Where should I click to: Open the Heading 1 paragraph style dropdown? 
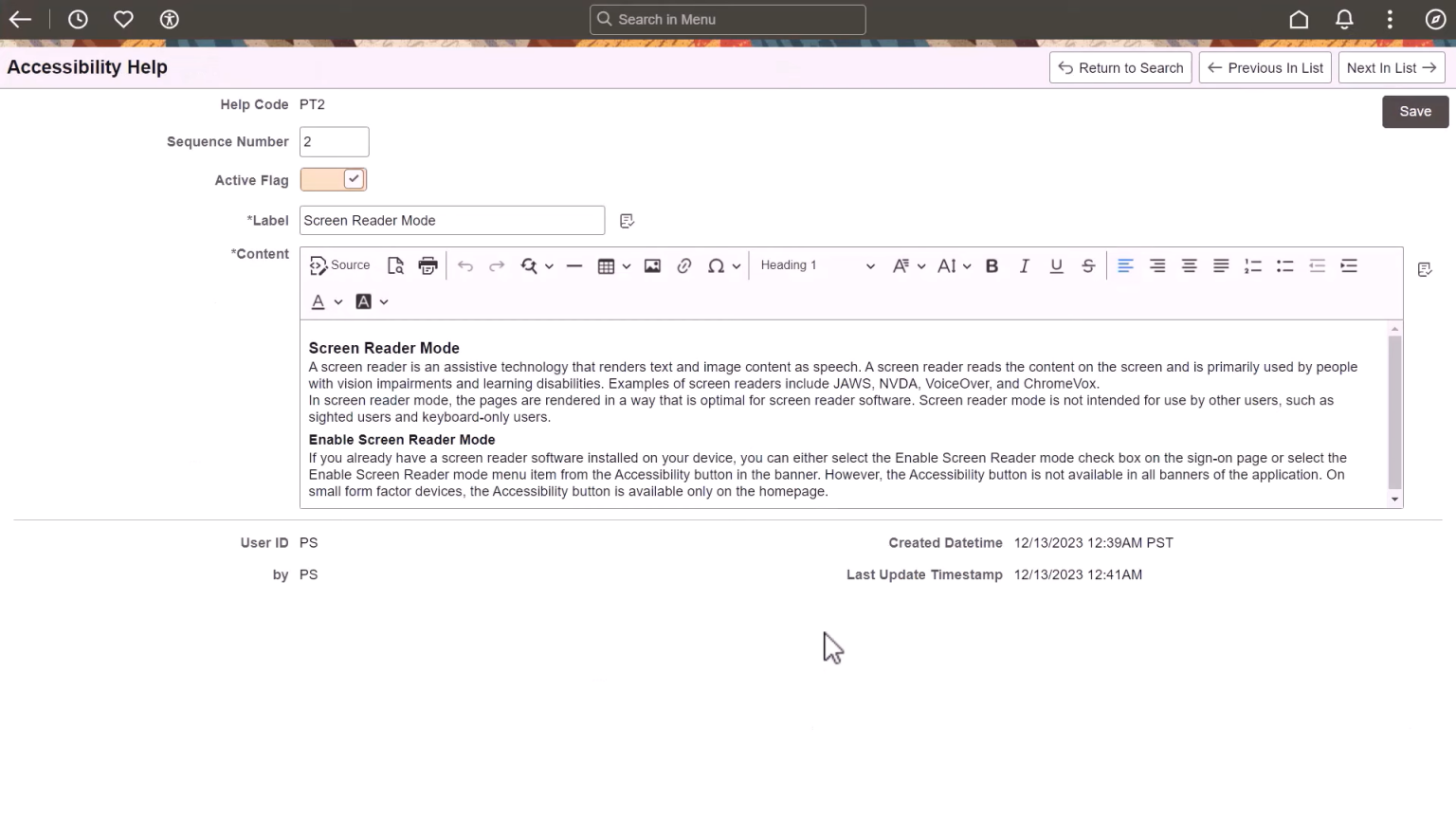[x=815, y=265]
